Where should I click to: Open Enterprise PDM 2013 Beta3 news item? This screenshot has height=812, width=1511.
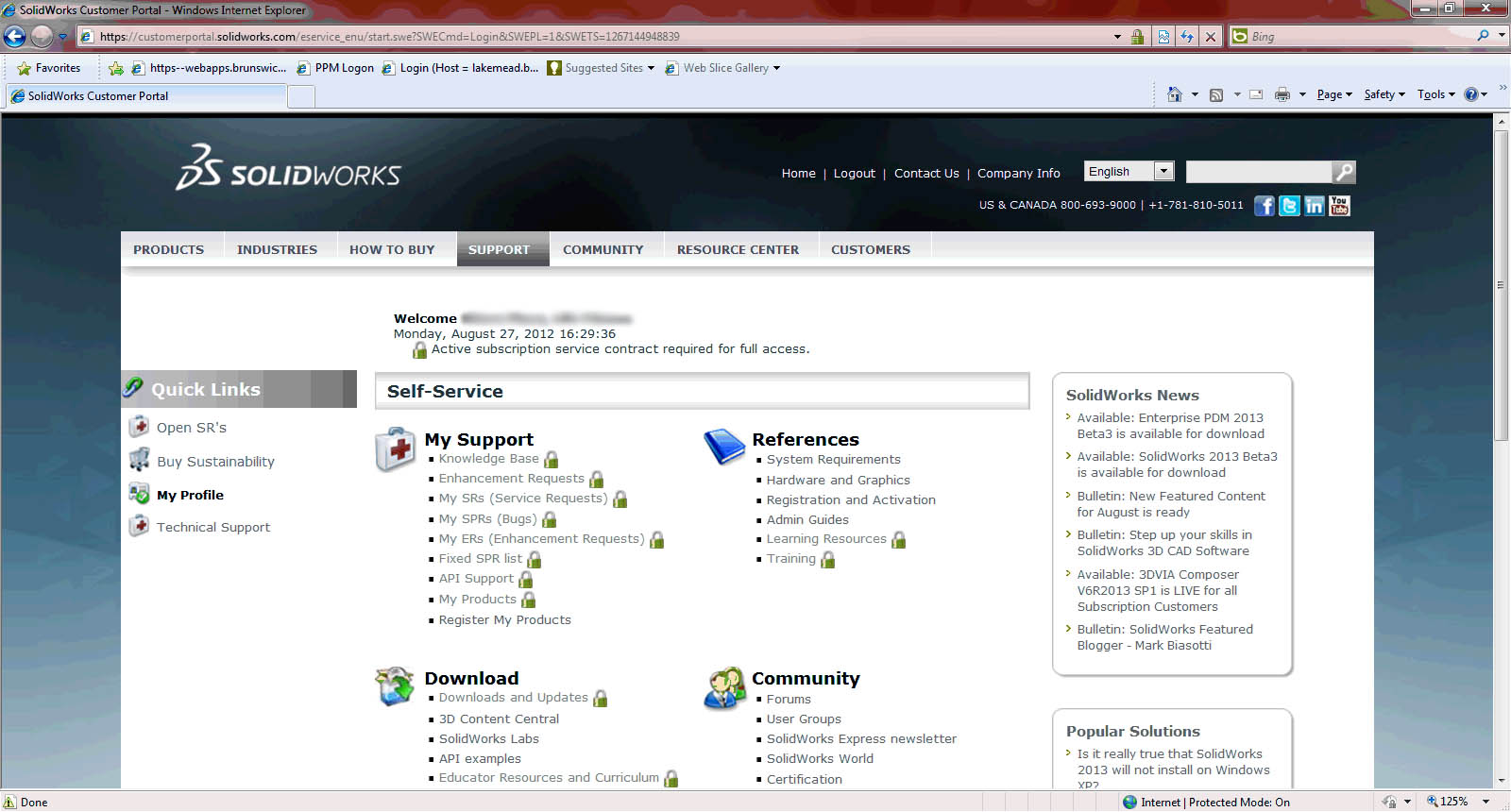(x=1170, y=426)
